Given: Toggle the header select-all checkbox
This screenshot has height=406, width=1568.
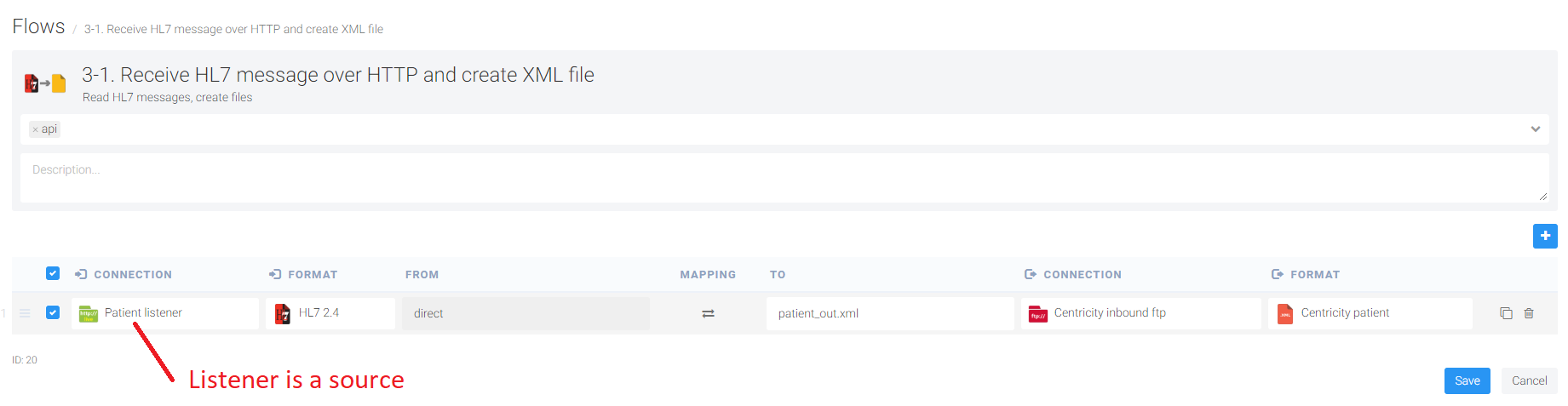Looking at the screenshot, I should point(53,273).
